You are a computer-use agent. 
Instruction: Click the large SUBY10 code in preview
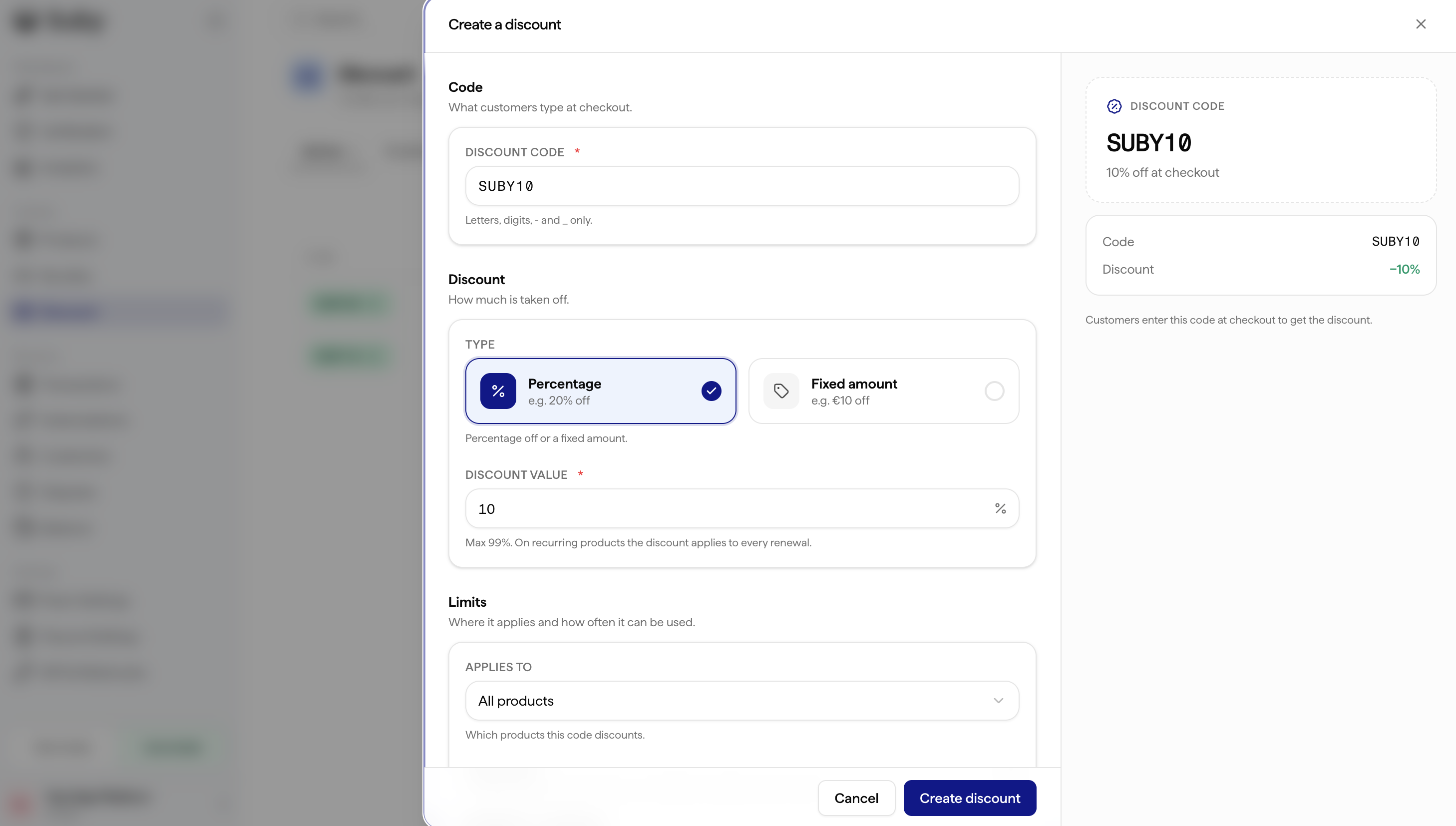(1148, 143)
